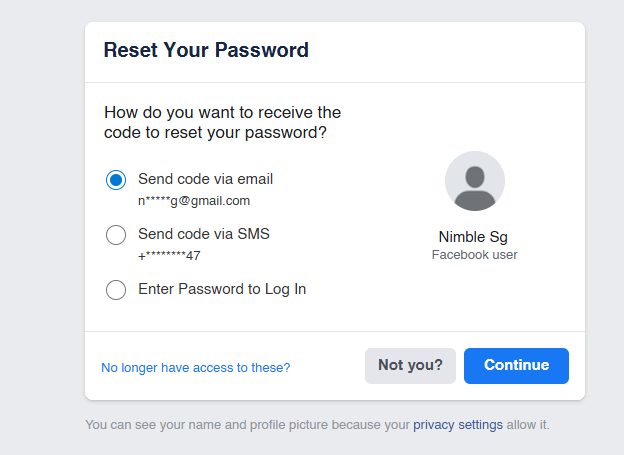This screenshot has width=624, height=455.
Task: Choose the Send code via SMS radio button
Action: point(116,235)
